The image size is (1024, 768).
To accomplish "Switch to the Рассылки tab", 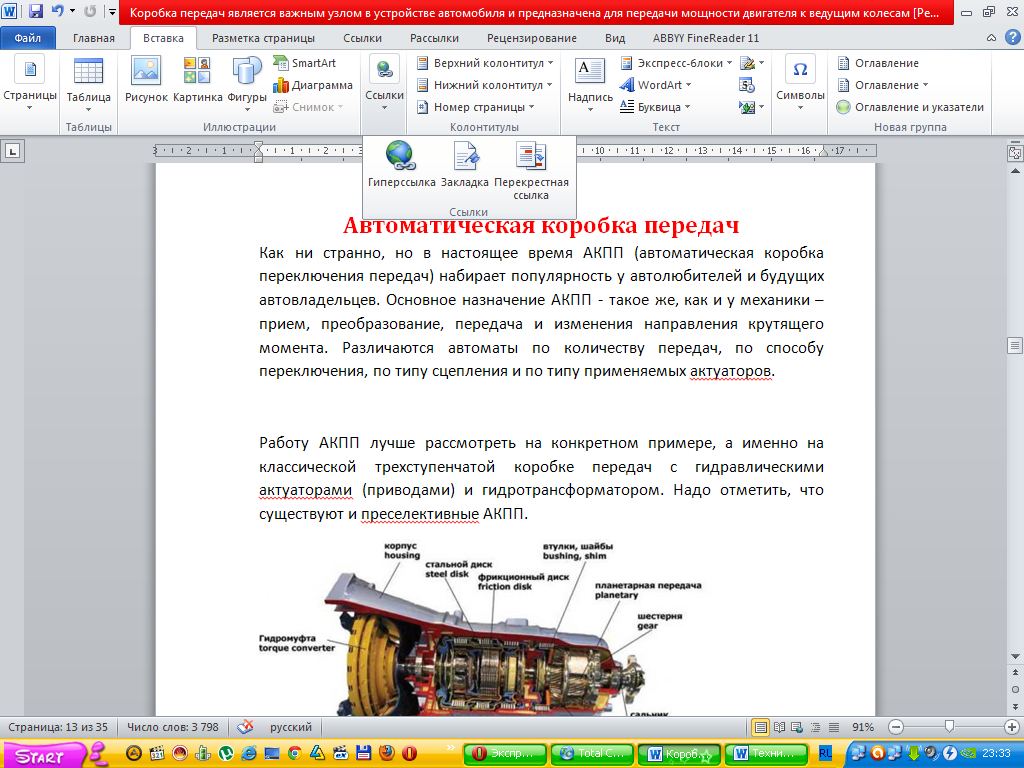I will pos(434,38).
